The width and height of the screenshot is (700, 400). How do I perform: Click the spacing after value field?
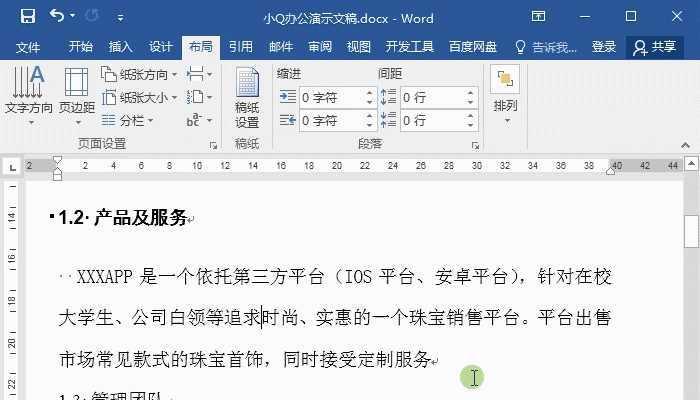(433, 121)
